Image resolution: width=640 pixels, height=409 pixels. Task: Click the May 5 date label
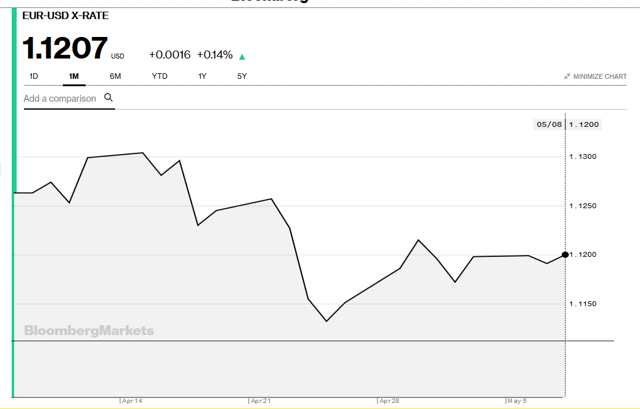pyautogui.click(x=517, y=401)
